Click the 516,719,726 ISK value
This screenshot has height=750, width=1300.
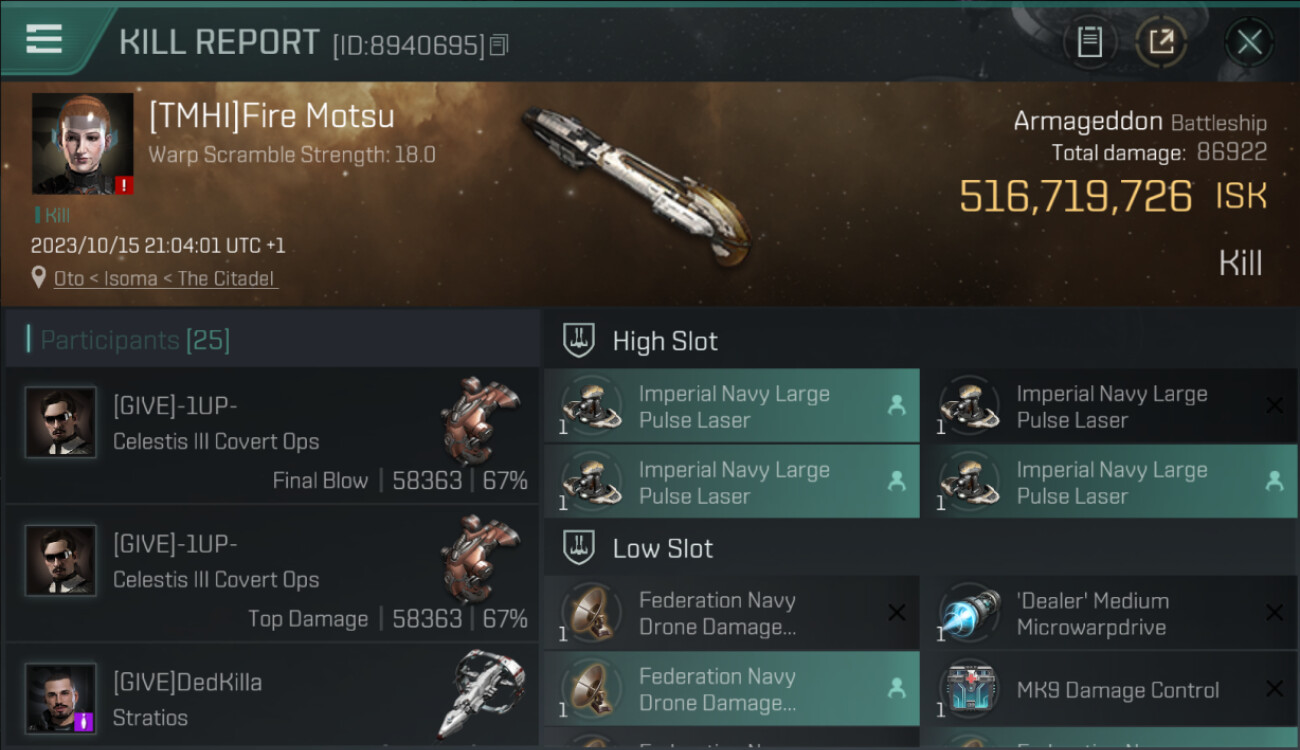click(1076, 197)
